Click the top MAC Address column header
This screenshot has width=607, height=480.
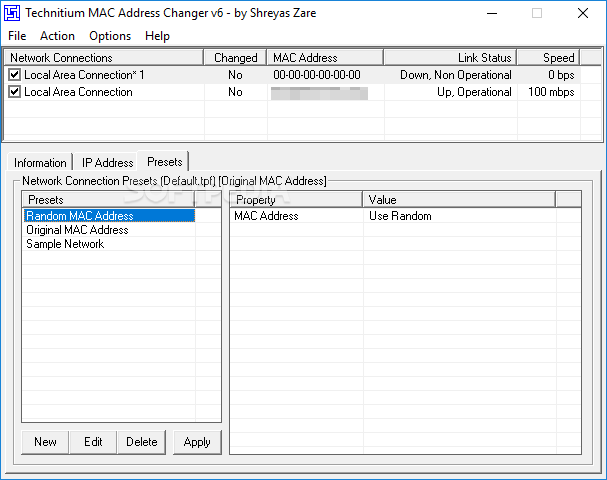pyautogui.click(x=325, y=58)
